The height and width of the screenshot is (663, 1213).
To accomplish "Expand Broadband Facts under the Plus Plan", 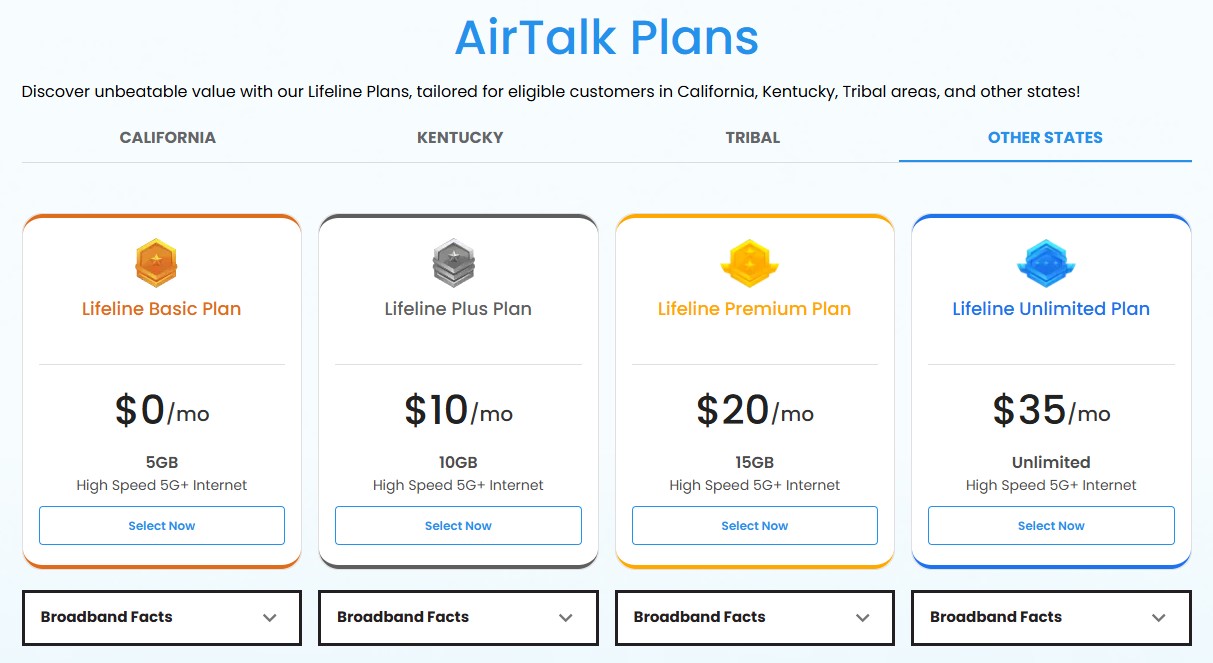I will (457, 617).
